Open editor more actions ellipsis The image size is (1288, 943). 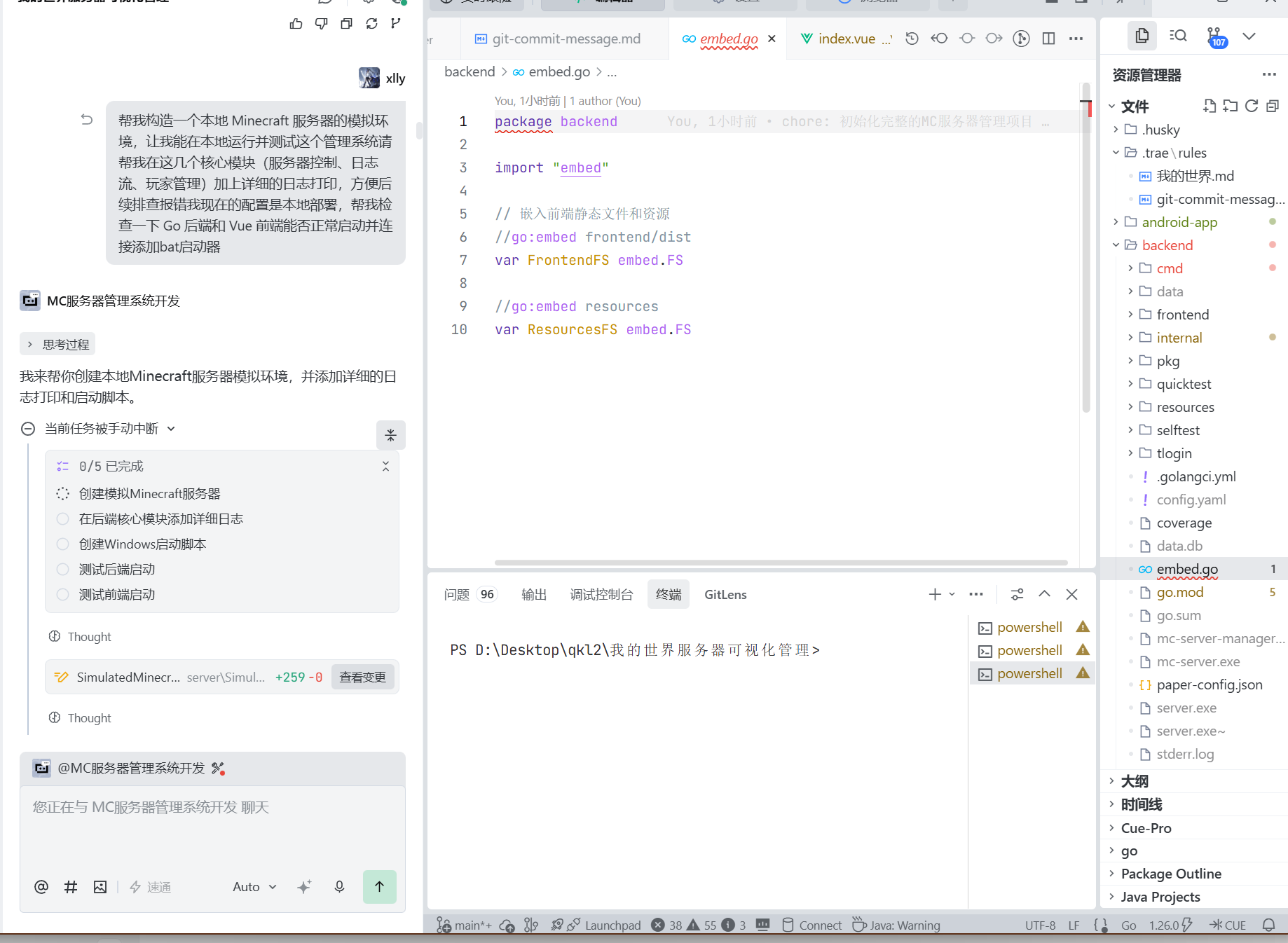click(1076, 39)
